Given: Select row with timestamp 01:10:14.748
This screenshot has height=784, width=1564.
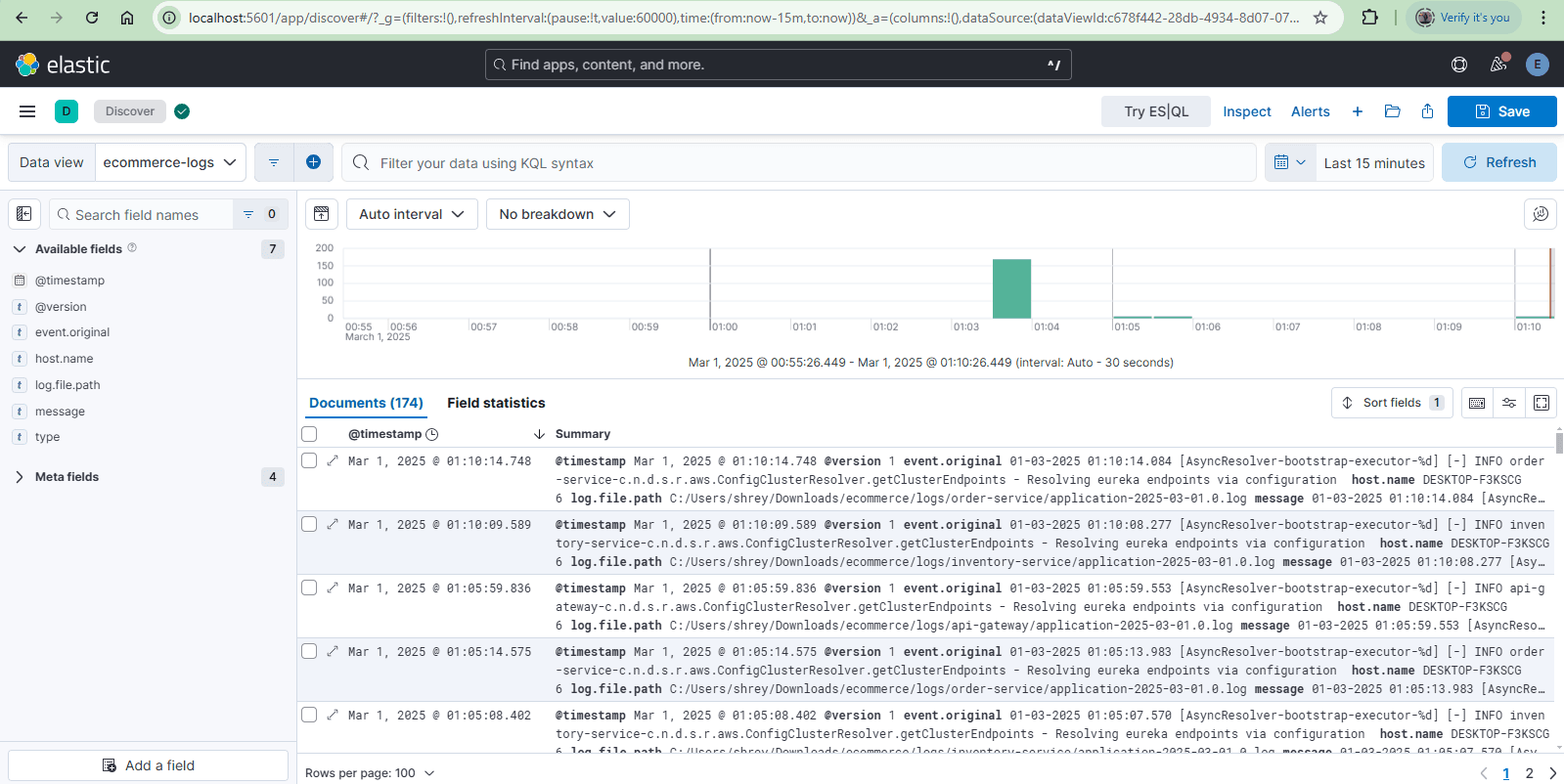Looking at the screenshot, I should coord(309,460).
